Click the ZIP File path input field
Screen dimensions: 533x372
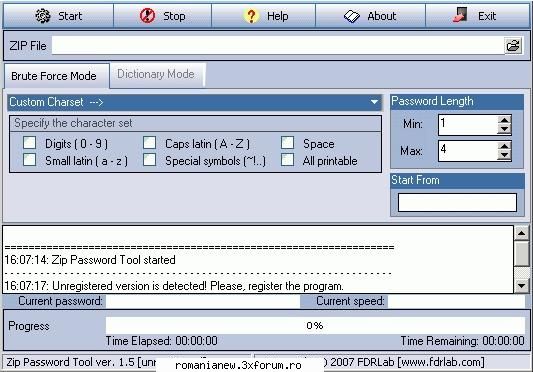[277, 46]
